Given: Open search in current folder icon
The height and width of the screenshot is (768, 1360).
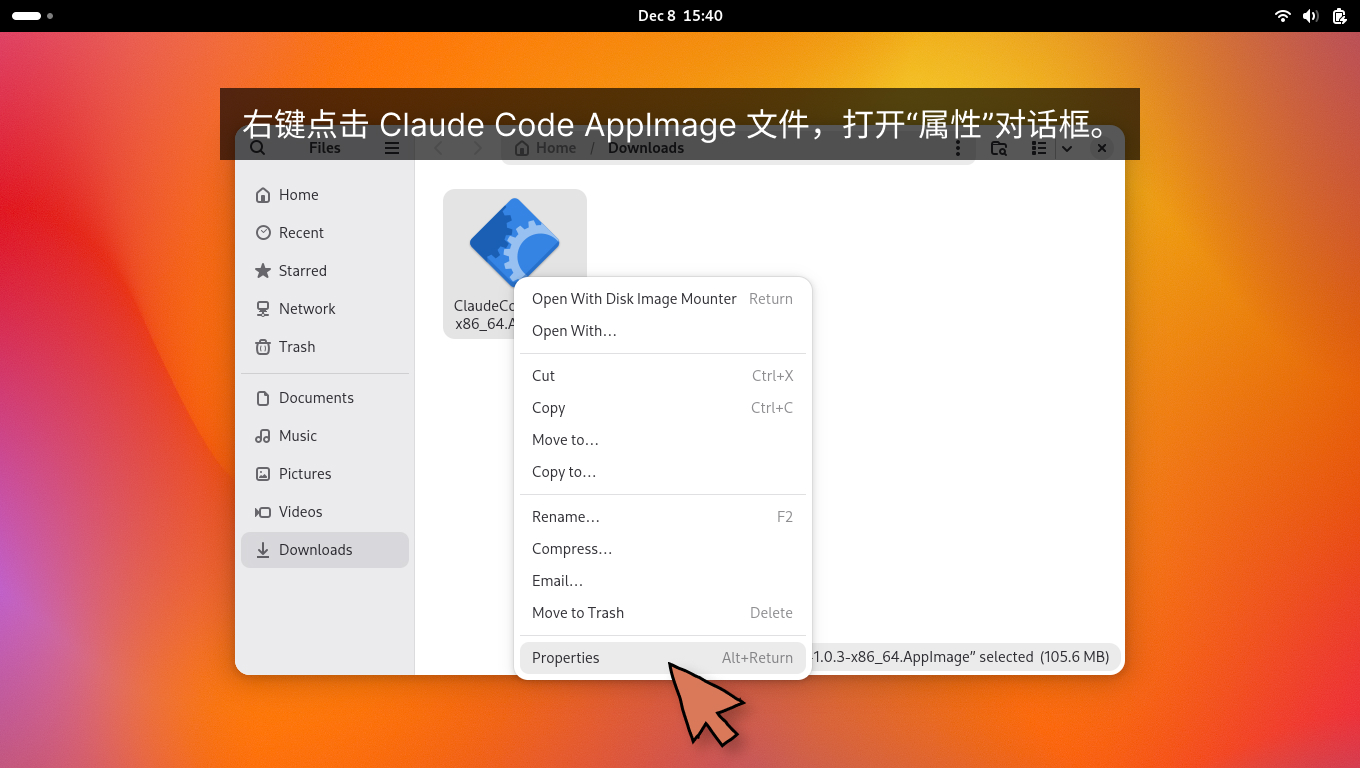Looking at the screenshot, I should [x=998, y=147].
